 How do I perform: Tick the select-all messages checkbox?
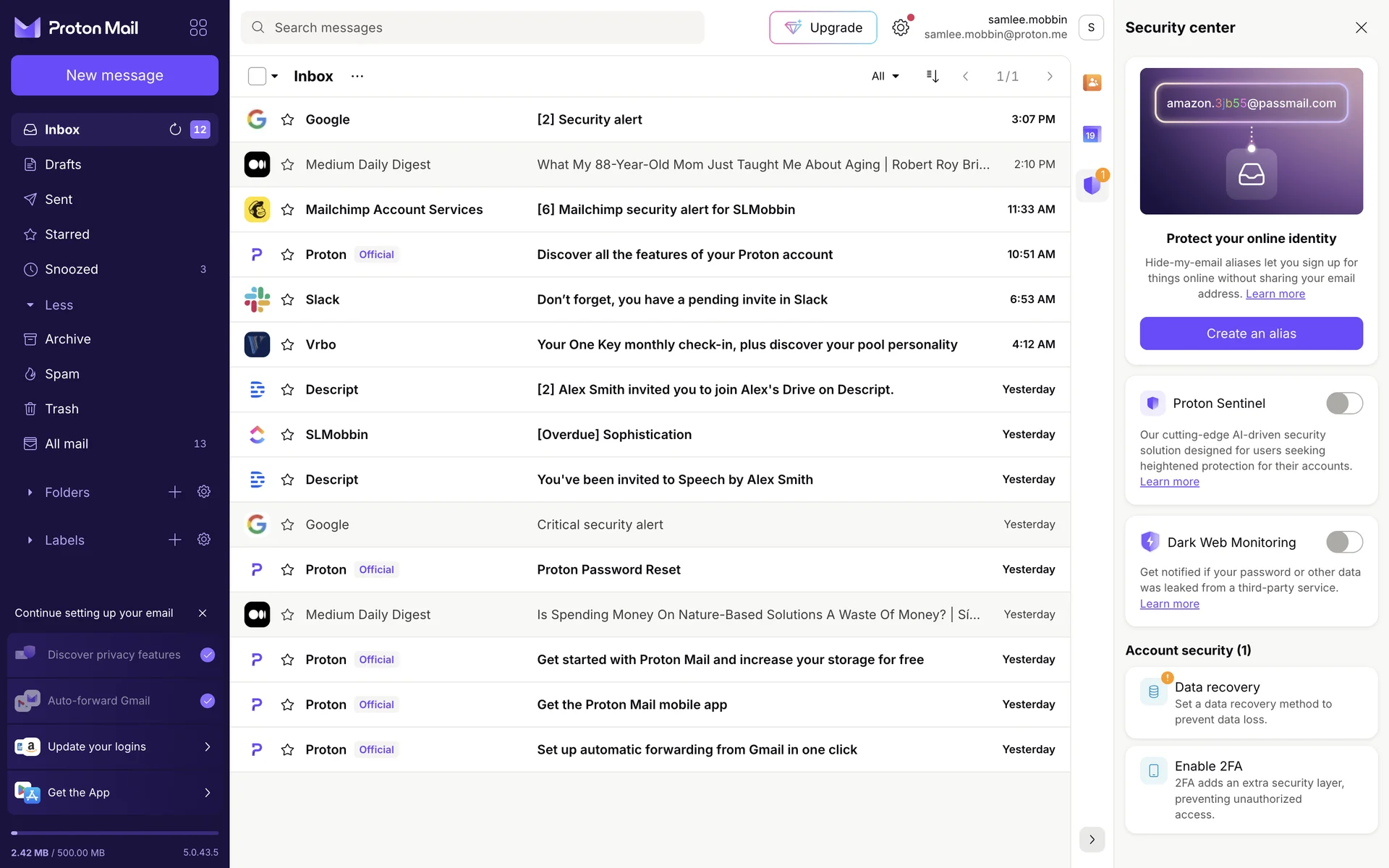(x=257, y=76)
